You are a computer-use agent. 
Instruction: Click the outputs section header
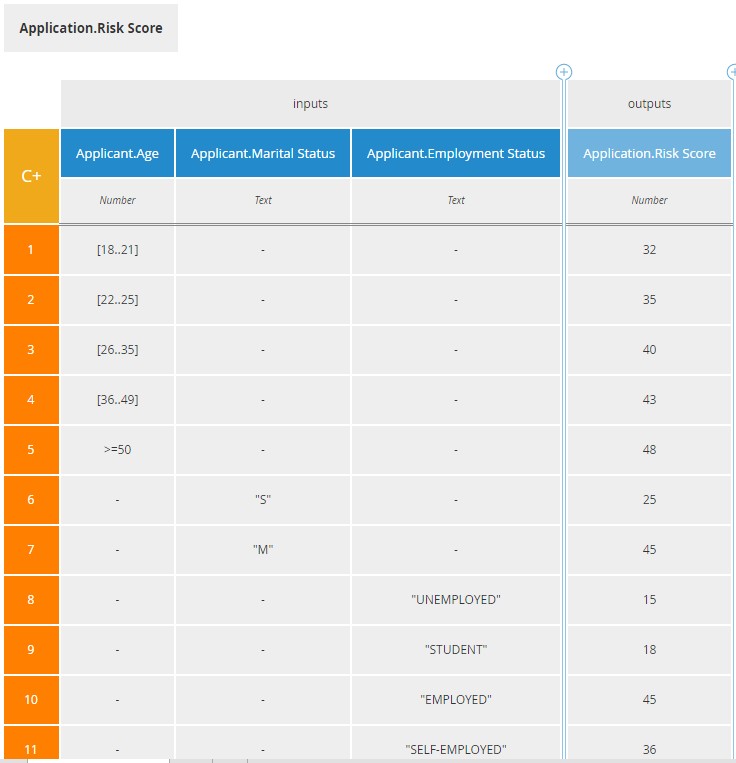pyautogui.click(x=649, y=104)
